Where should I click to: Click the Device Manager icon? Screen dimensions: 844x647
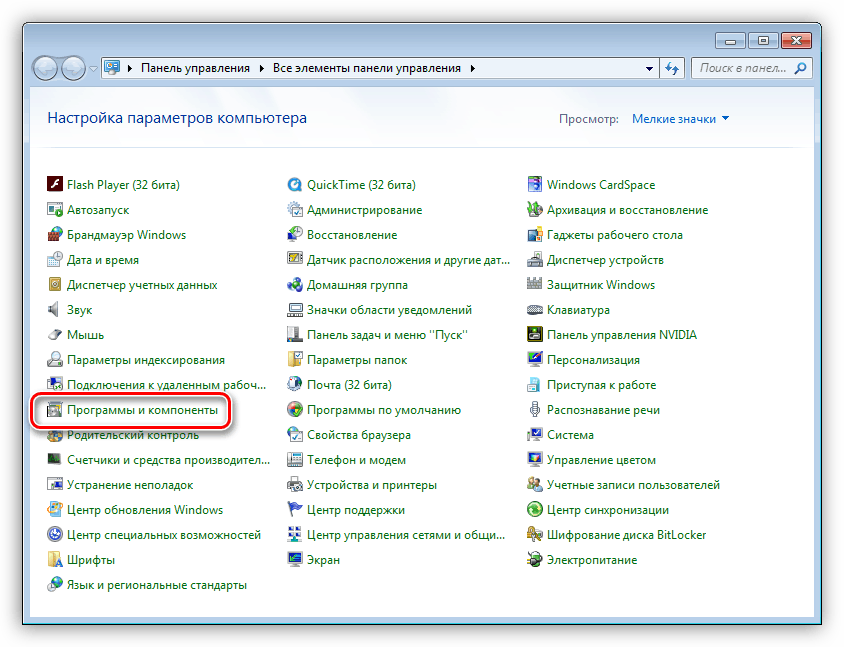[x=534, y=260]
